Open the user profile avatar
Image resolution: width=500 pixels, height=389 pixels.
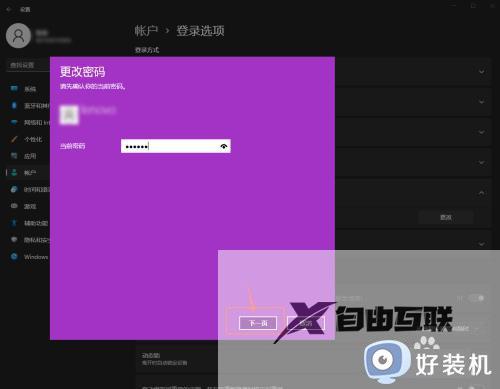18,35
